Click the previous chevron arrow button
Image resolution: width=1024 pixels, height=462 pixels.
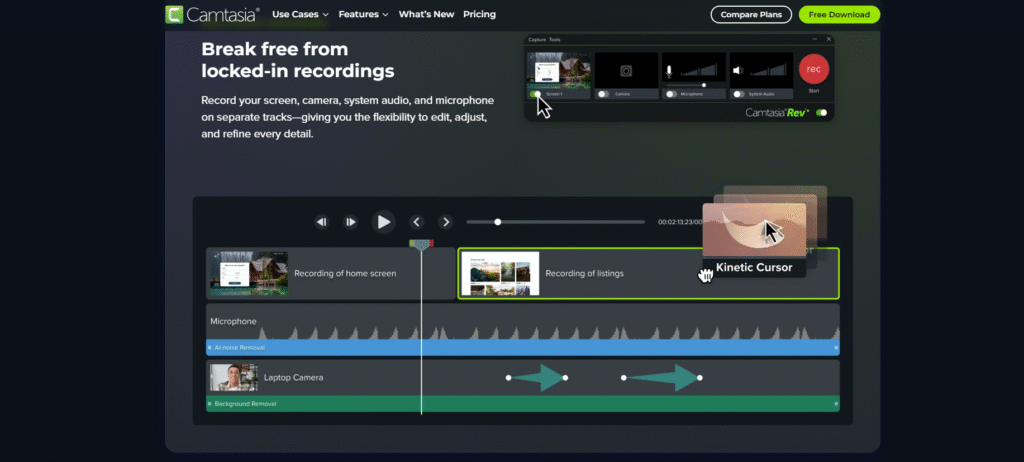coord(417,222)
